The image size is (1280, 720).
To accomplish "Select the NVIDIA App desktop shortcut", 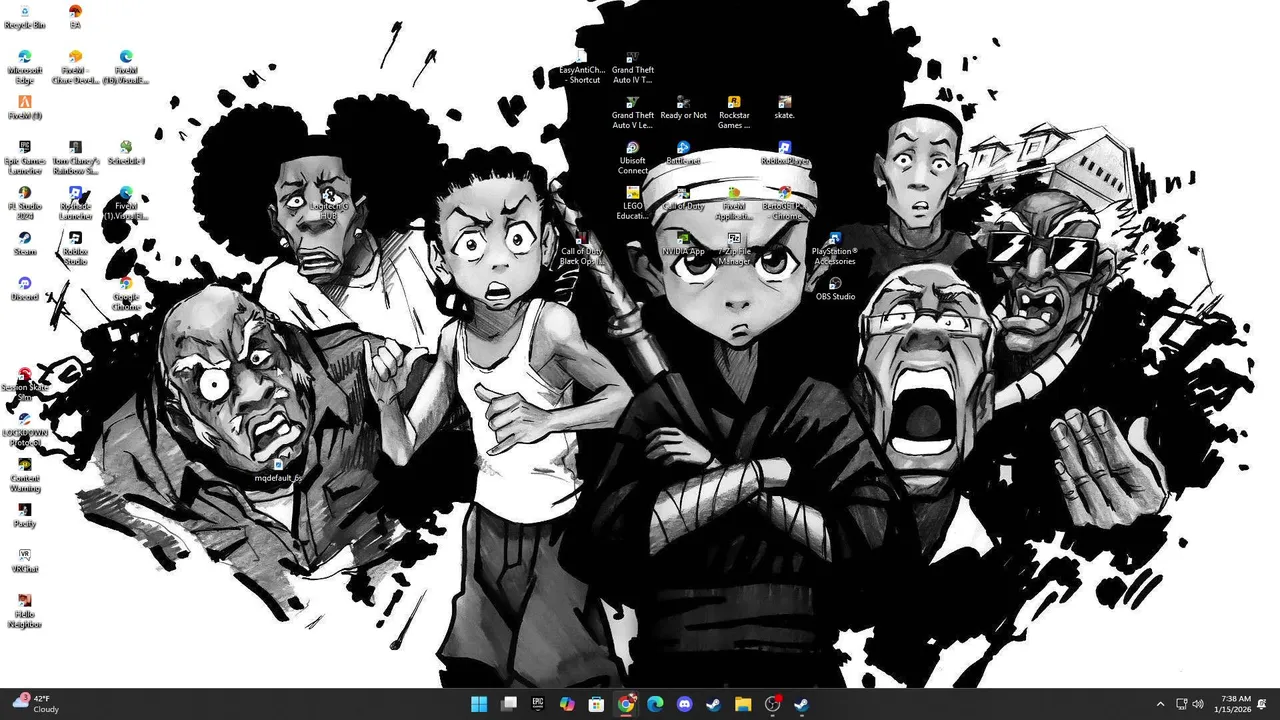I will 683,243.
